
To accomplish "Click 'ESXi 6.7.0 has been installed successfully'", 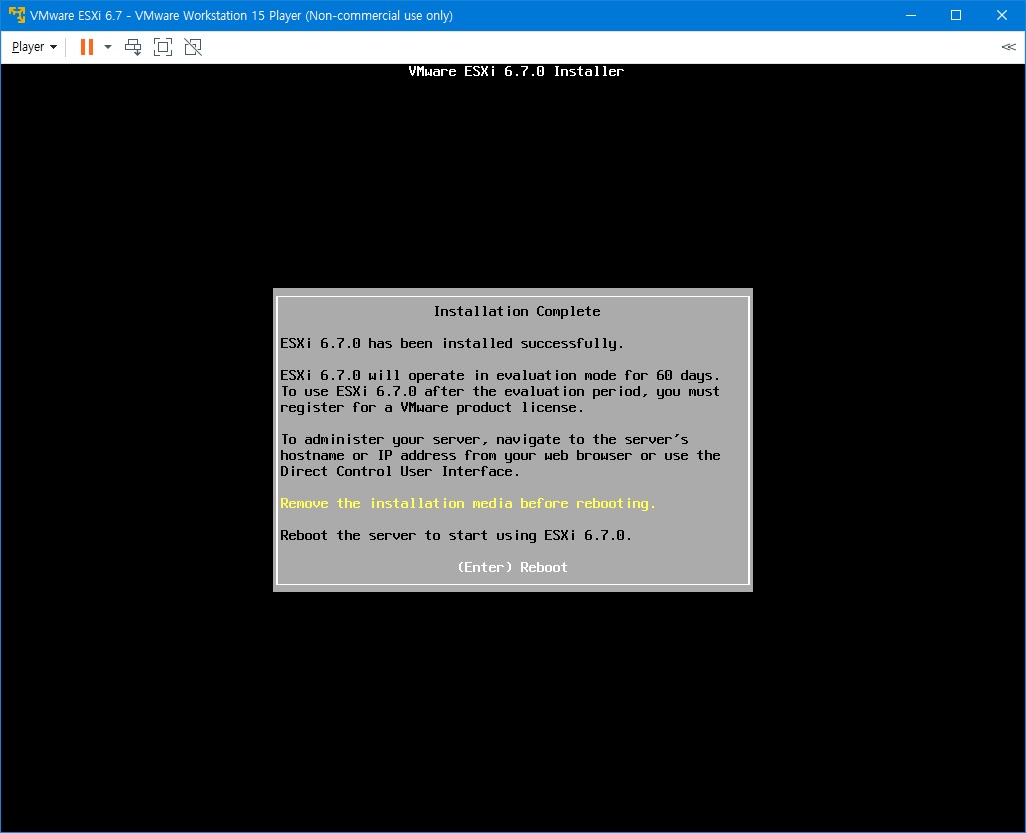I will click(x=451, y=344).
